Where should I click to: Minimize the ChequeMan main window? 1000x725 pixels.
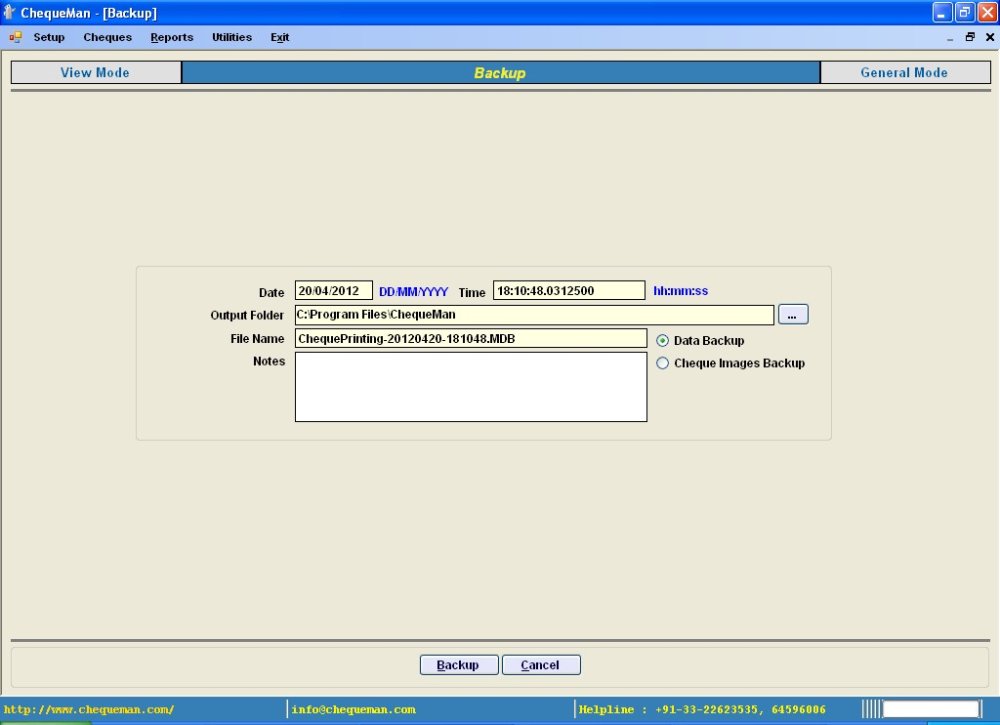(942, 12)
